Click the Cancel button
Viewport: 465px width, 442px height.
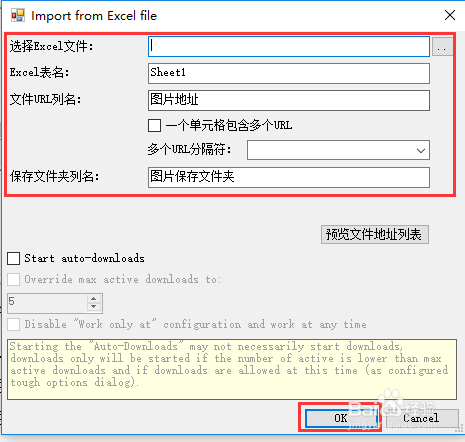(x=421, y=418)
